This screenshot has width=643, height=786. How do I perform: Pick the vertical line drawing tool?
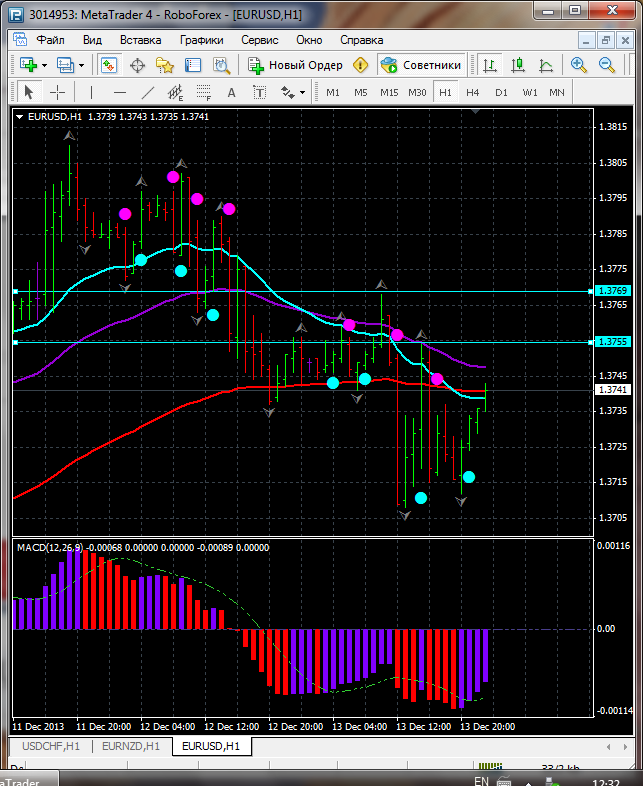91,92
